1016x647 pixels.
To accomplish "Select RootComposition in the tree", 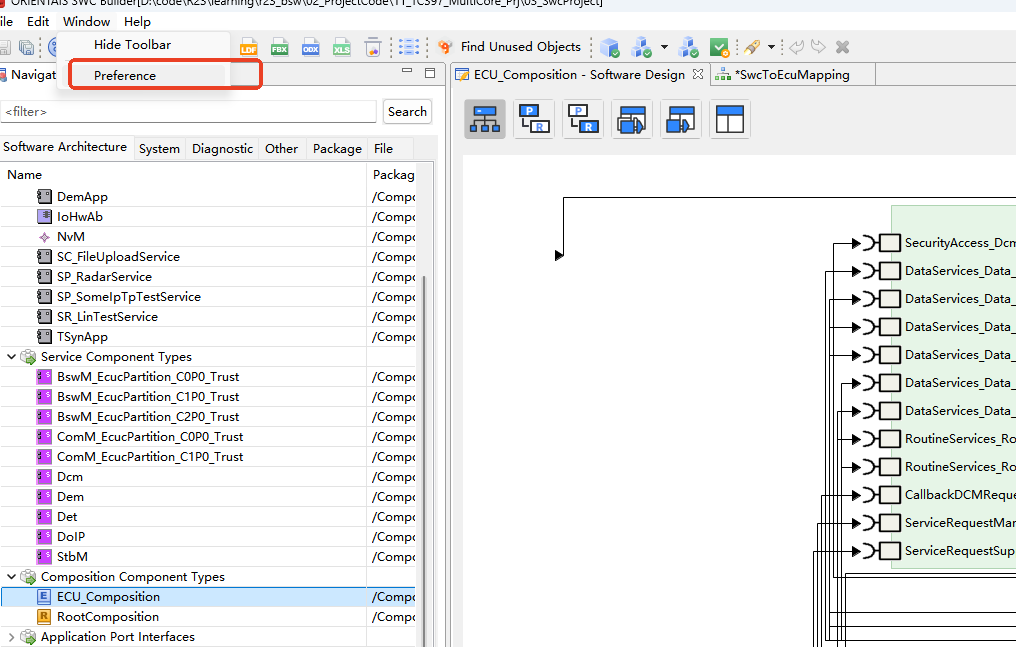I will click(107, 617).
